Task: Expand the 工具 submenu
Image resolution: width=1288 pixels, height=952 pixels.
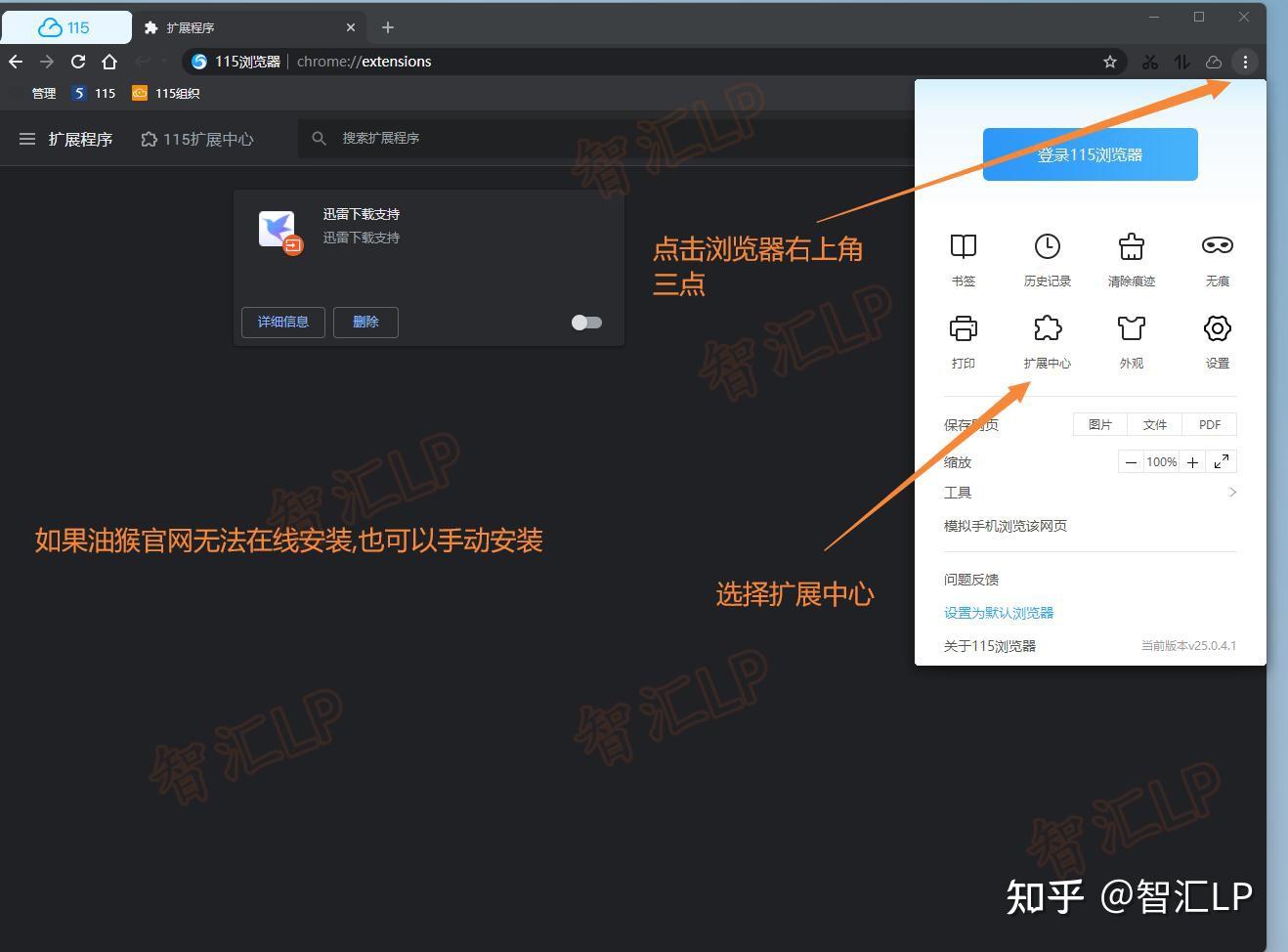Action: (x=958, y=492)
